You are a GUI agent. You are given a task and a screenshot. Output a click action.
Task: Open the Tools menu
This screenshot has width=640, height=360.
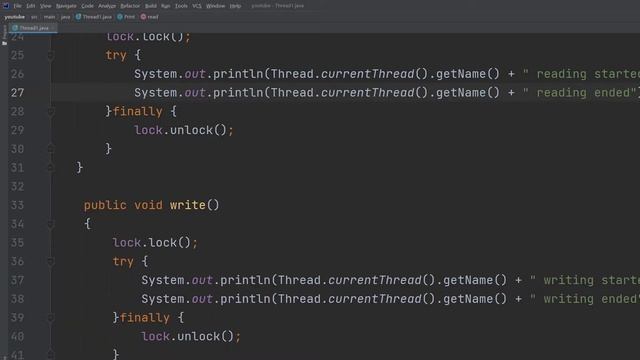pos(181,6)
